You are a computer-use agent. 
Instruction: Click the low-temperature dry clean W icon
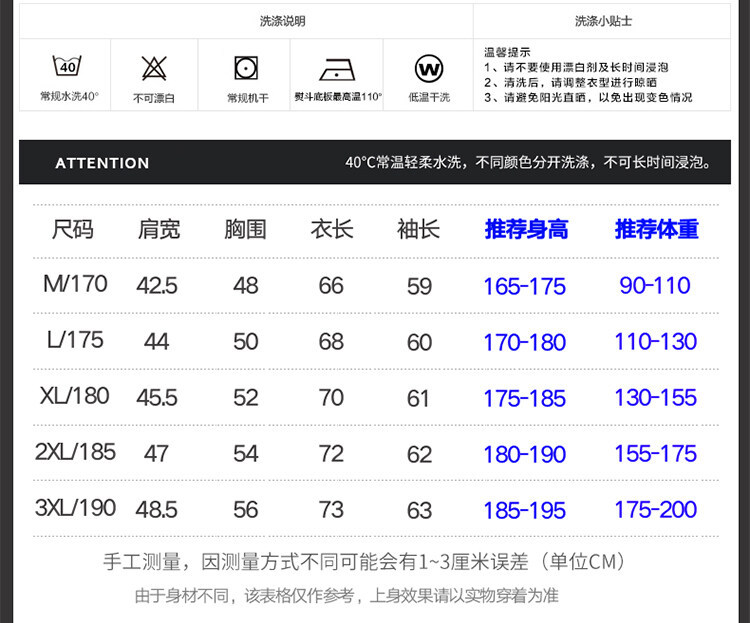pyautogui.click(x=429, y=69)
